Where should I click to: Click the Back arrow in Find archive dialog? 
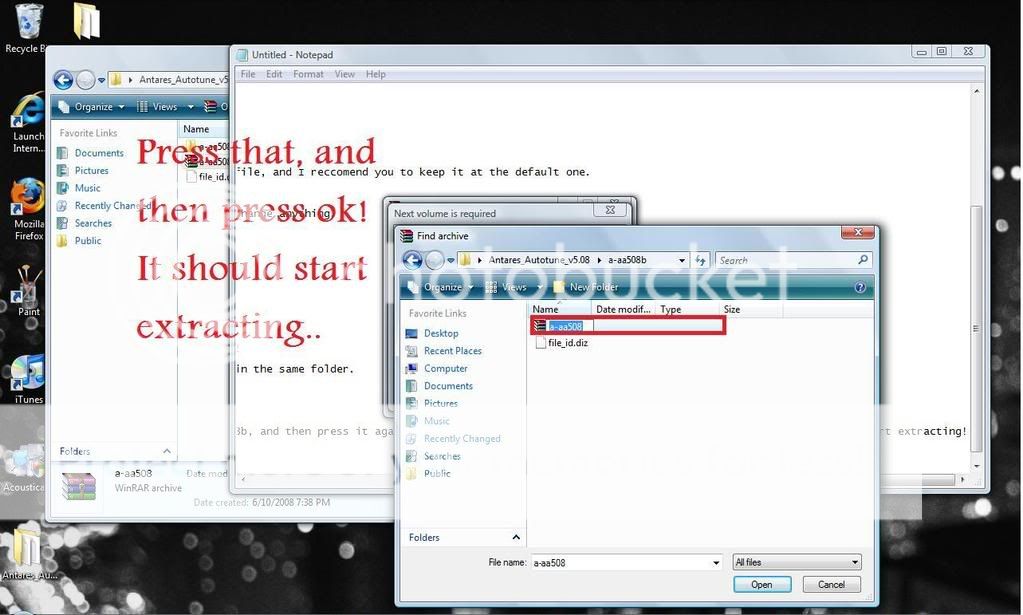coord(412,260)
